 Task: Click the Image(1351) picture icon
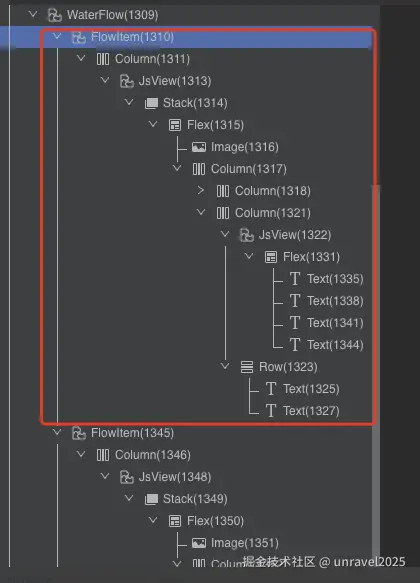[199, 543]
